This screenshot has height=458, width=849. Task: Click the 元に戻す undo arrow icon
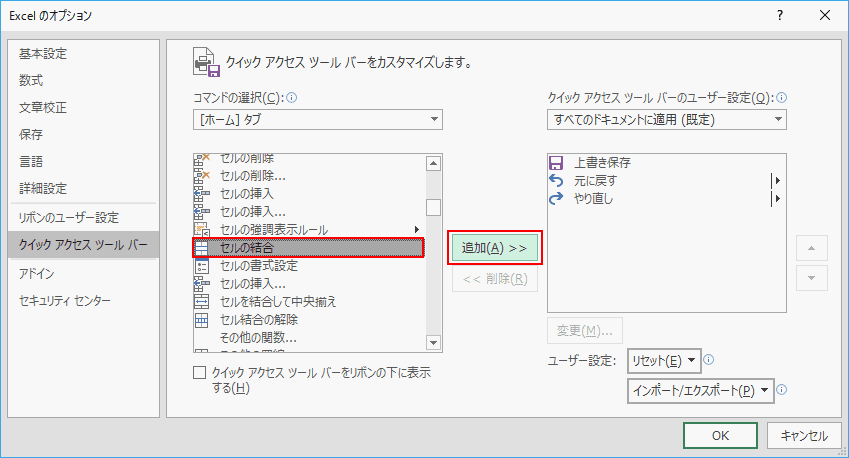(556, 180)
